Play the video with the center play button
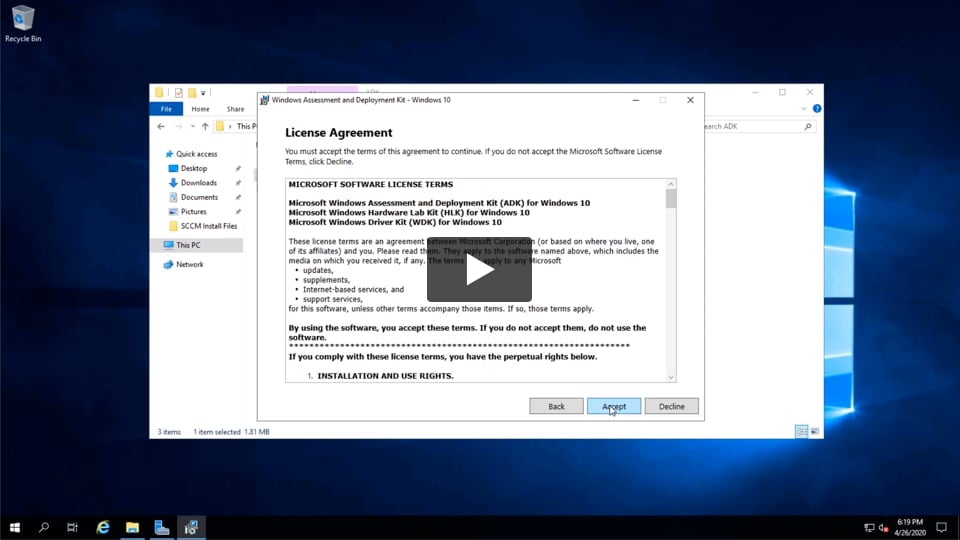The image size is (960, 540). coord(479,270)
